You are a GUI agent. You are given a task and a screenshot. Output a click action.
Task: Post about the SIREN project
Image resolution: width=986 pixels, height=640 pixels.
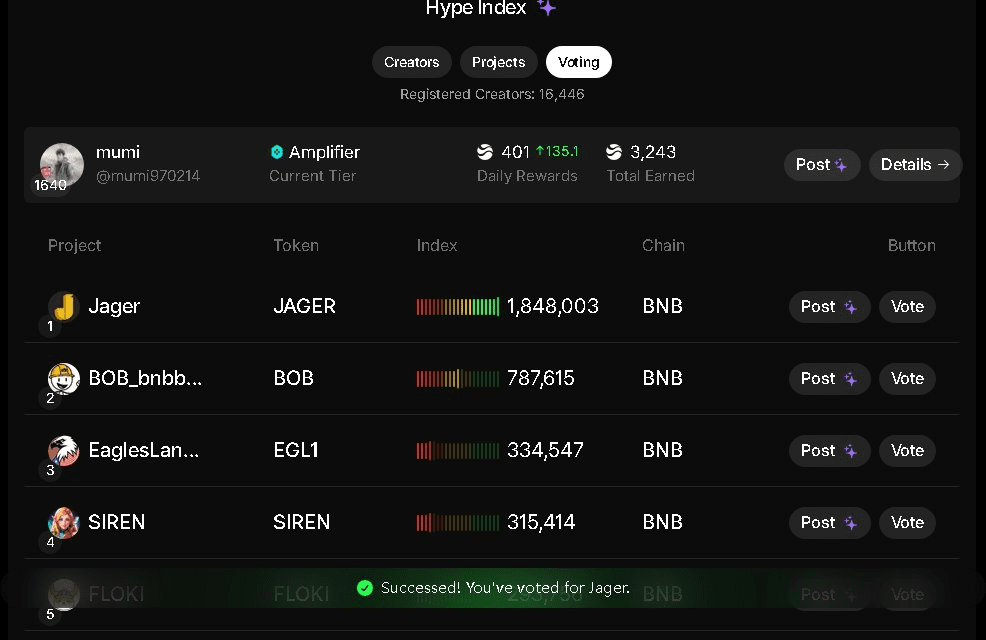pos(829,523)
